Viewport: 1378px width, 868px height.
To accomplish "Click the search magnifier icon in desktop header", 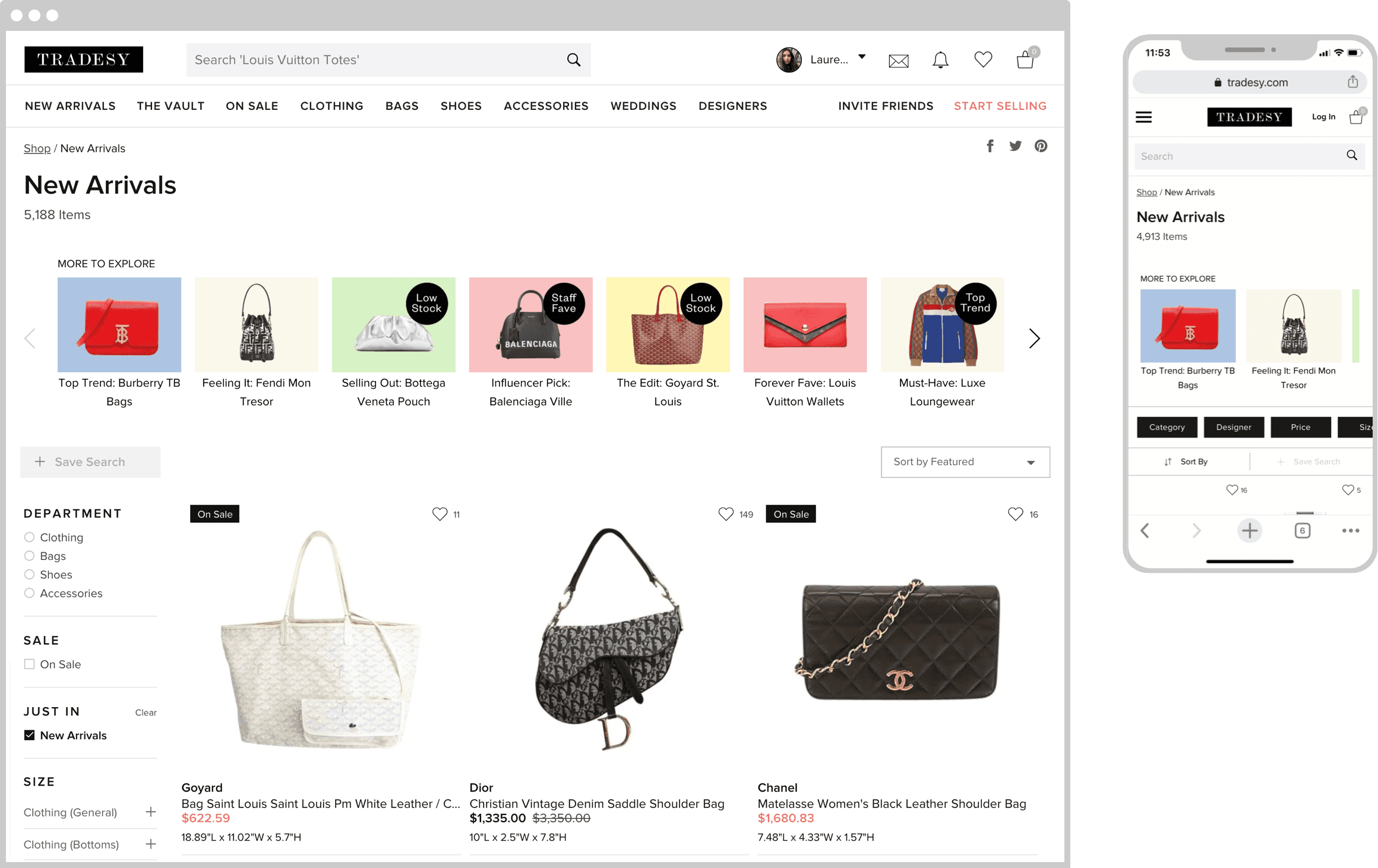I will (573, 60).
